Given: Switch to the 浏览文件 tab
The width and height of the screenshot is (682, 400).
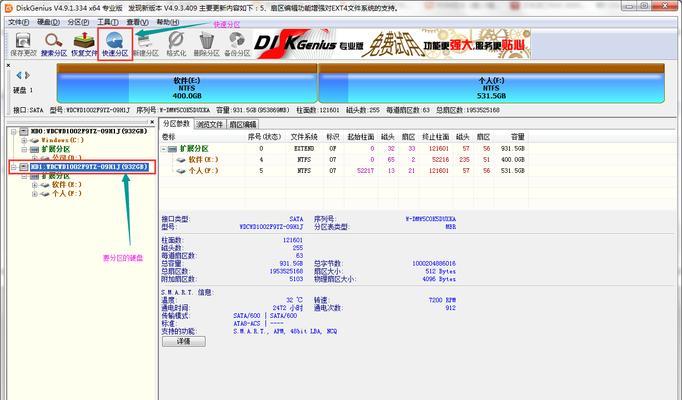Looking at the screenshot, I should tap(210, 124).
